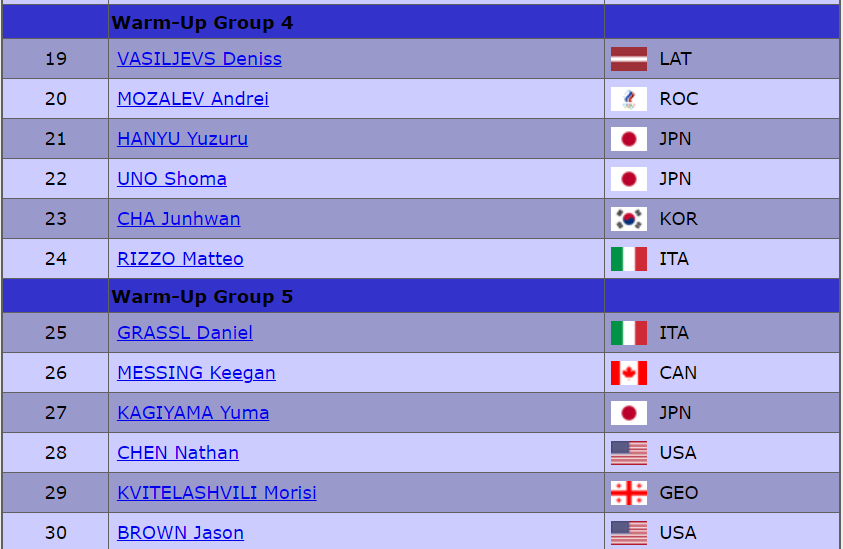Screen dimensions: 843x549
Task: Click the Latvia flag icon beside LAT
Action: tap(628, 59)
